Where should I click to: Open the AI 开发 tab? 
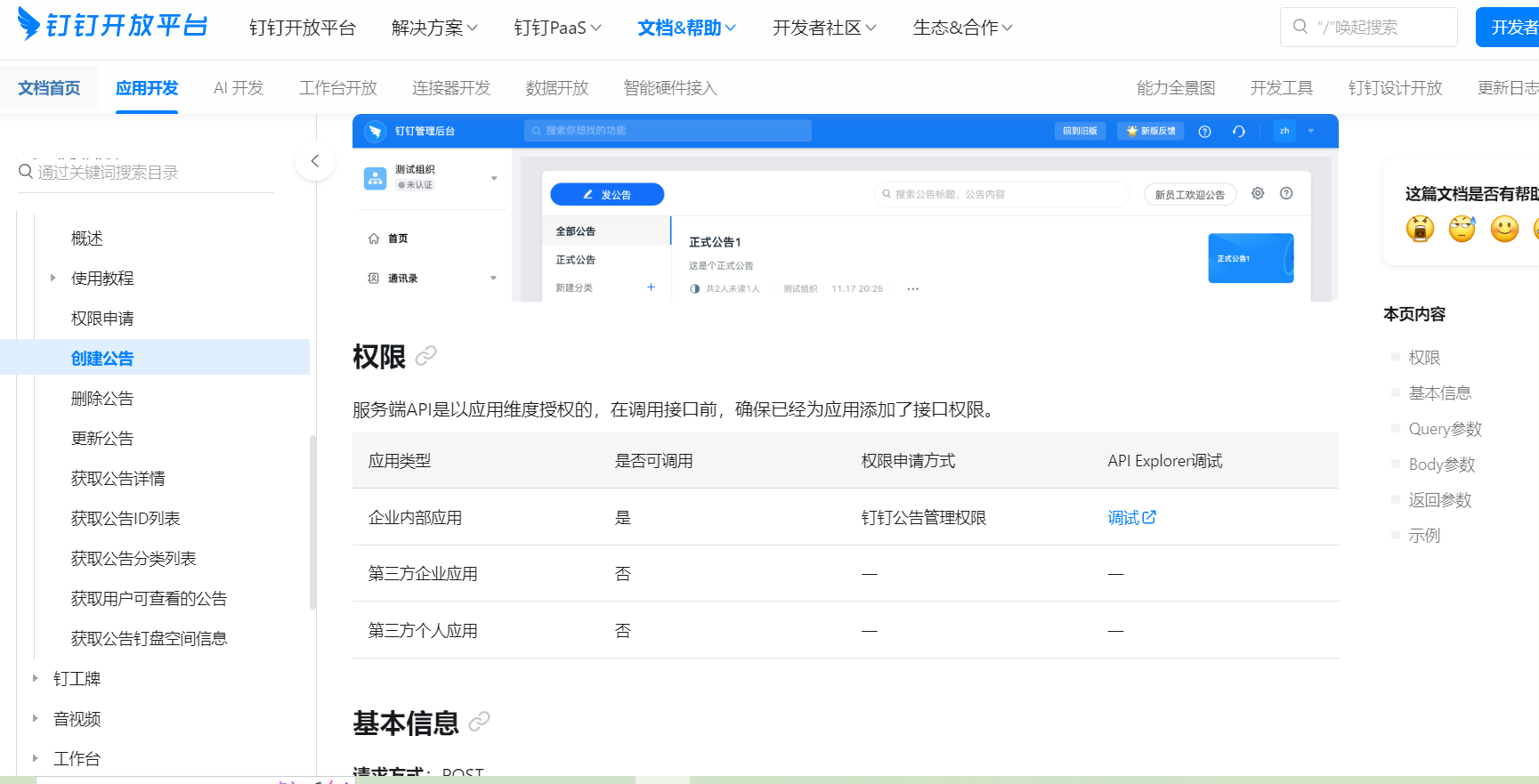(239, 87)
